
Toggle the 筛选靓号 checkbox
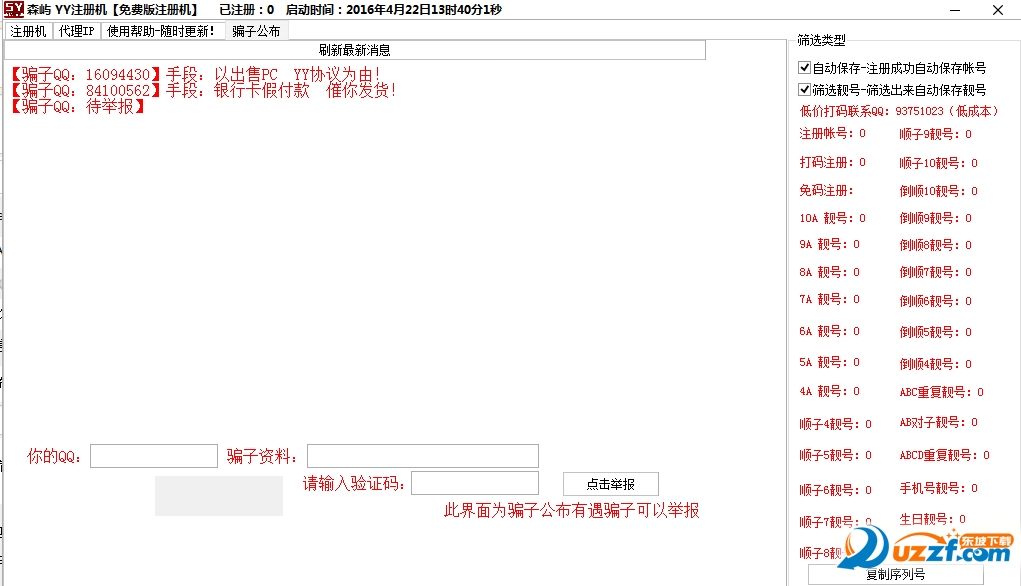(x=804, y=90)
